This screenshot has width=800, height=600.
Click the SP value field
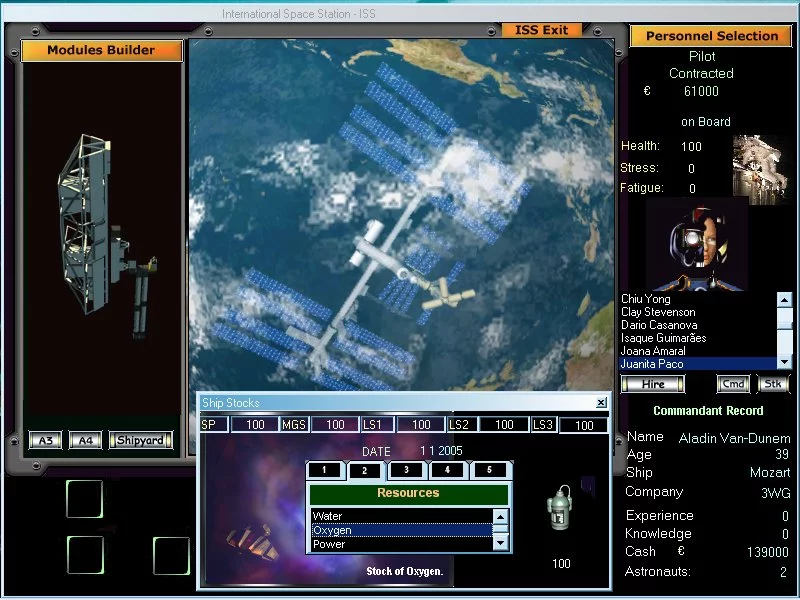(x=255, y=425)
